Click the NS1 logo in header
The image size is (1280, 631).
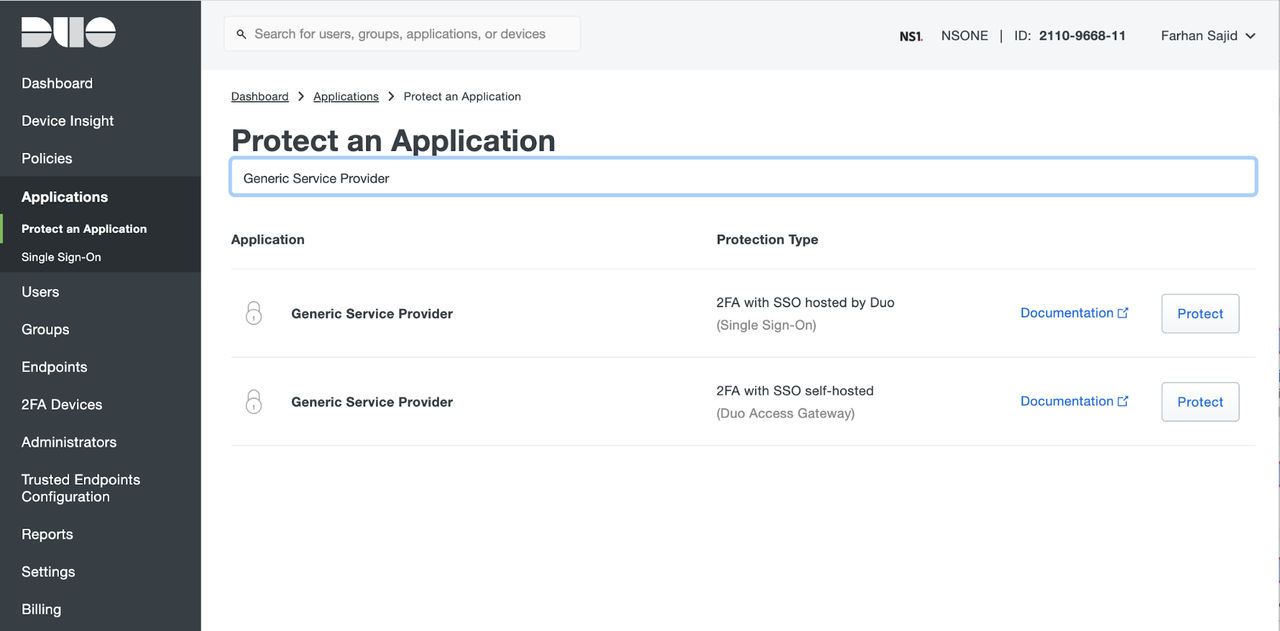(910, 36)
